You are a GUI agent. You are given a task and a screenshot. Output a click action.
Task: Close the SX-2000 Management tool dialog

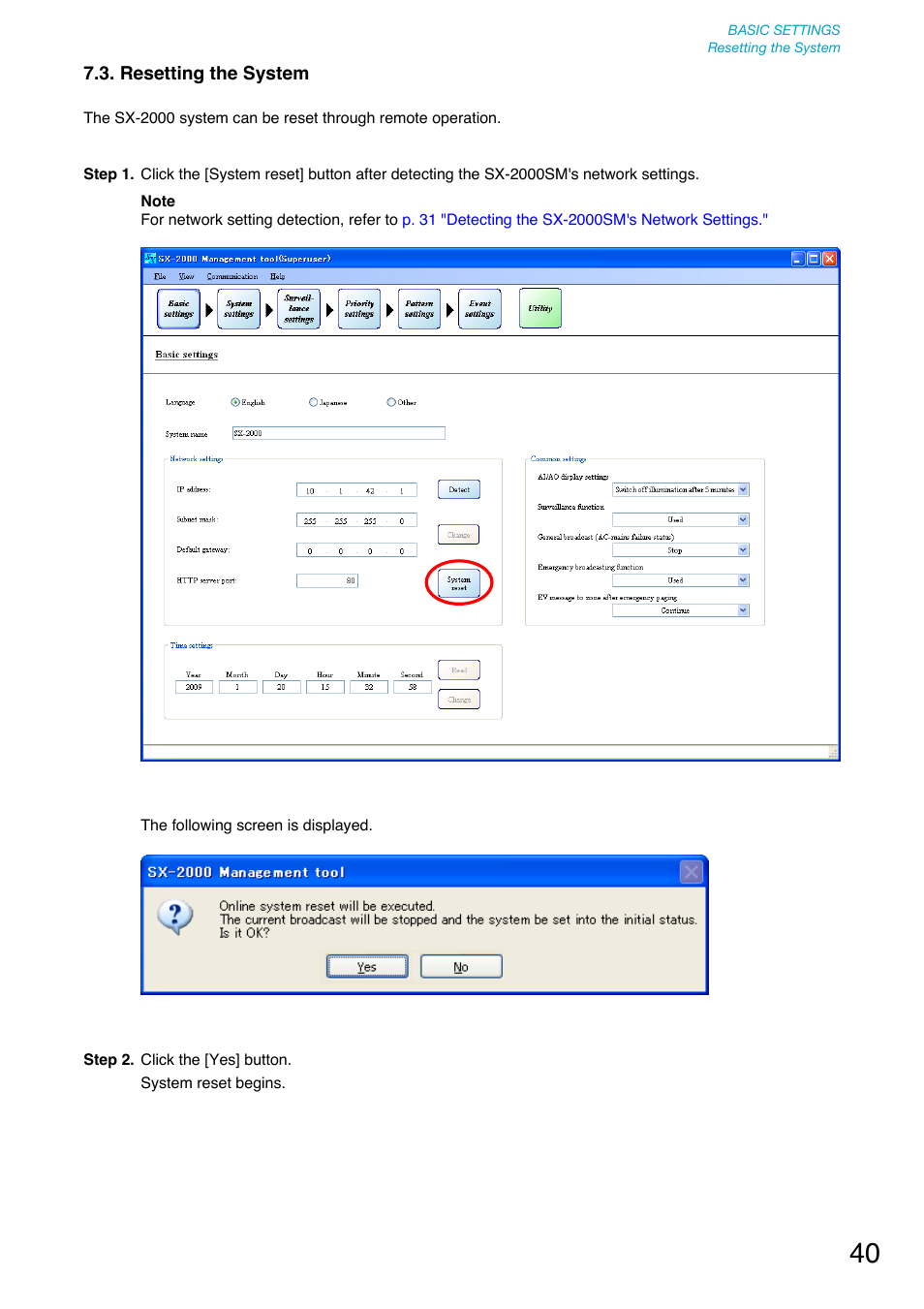click(692, 872)
